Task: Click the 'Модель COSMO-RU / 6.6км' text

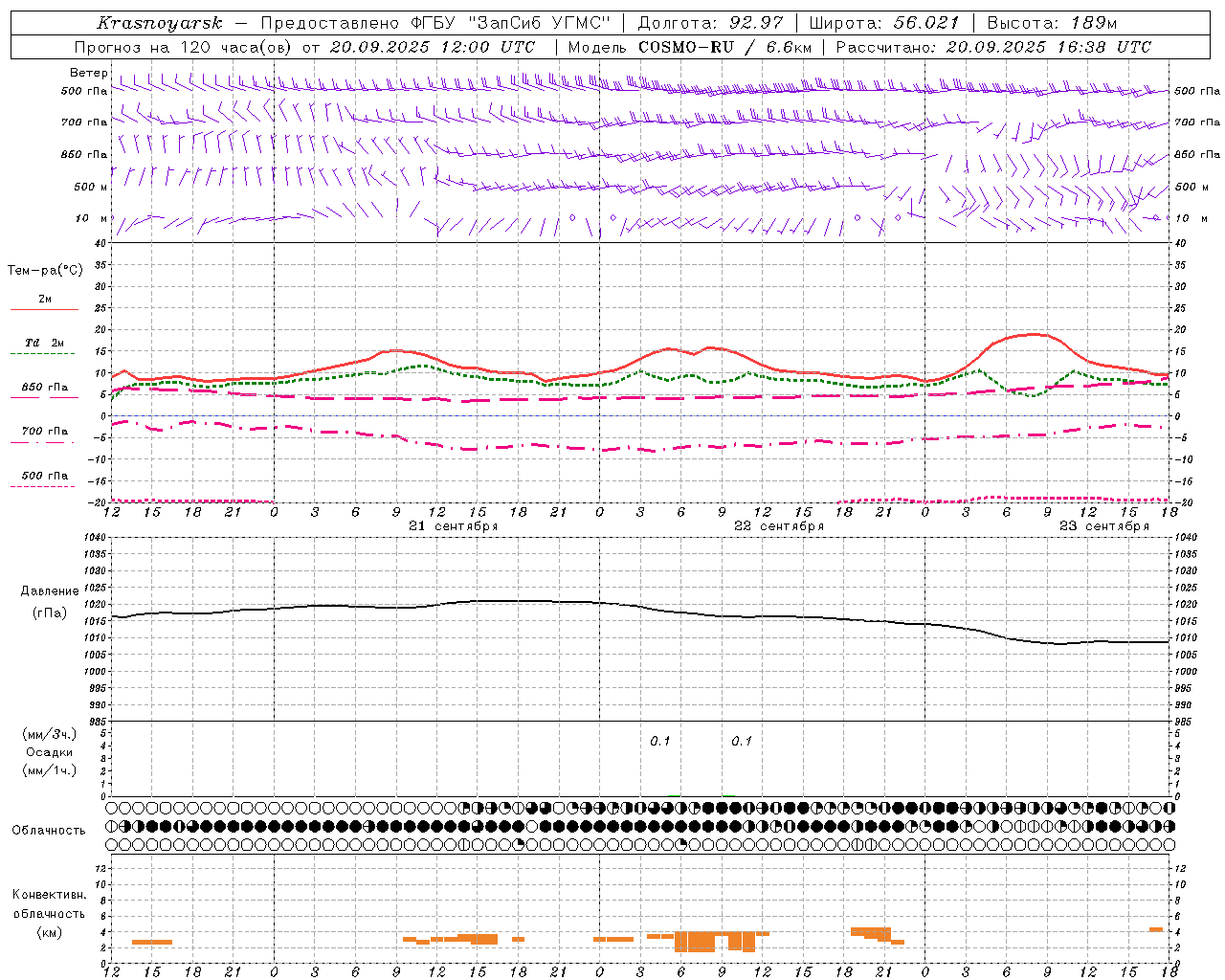Action: tap(690, 47)
